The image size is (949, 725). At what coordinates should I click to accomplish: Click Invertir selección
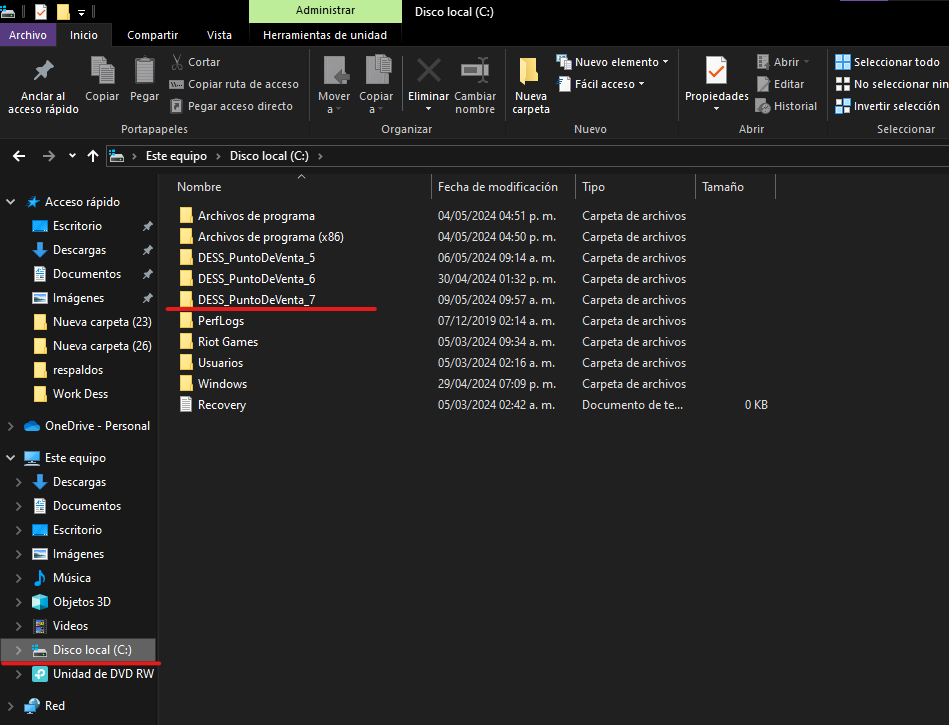pos(887,106)
